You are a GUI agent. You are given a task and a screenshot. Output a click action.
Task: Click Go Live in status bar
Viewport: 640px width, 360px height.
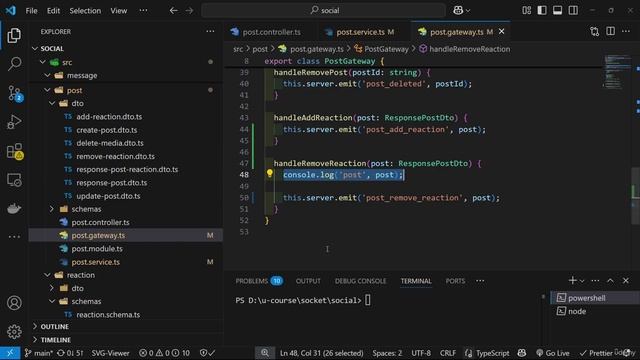(553, 353)
